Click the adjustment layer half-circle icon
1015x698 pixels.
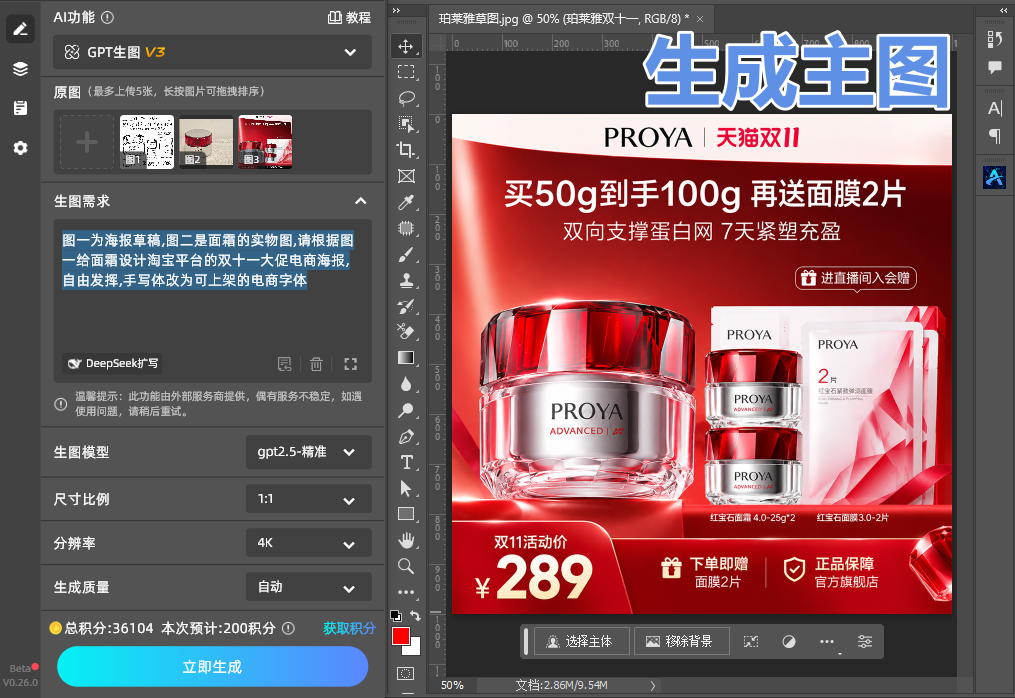coord(788,642)
